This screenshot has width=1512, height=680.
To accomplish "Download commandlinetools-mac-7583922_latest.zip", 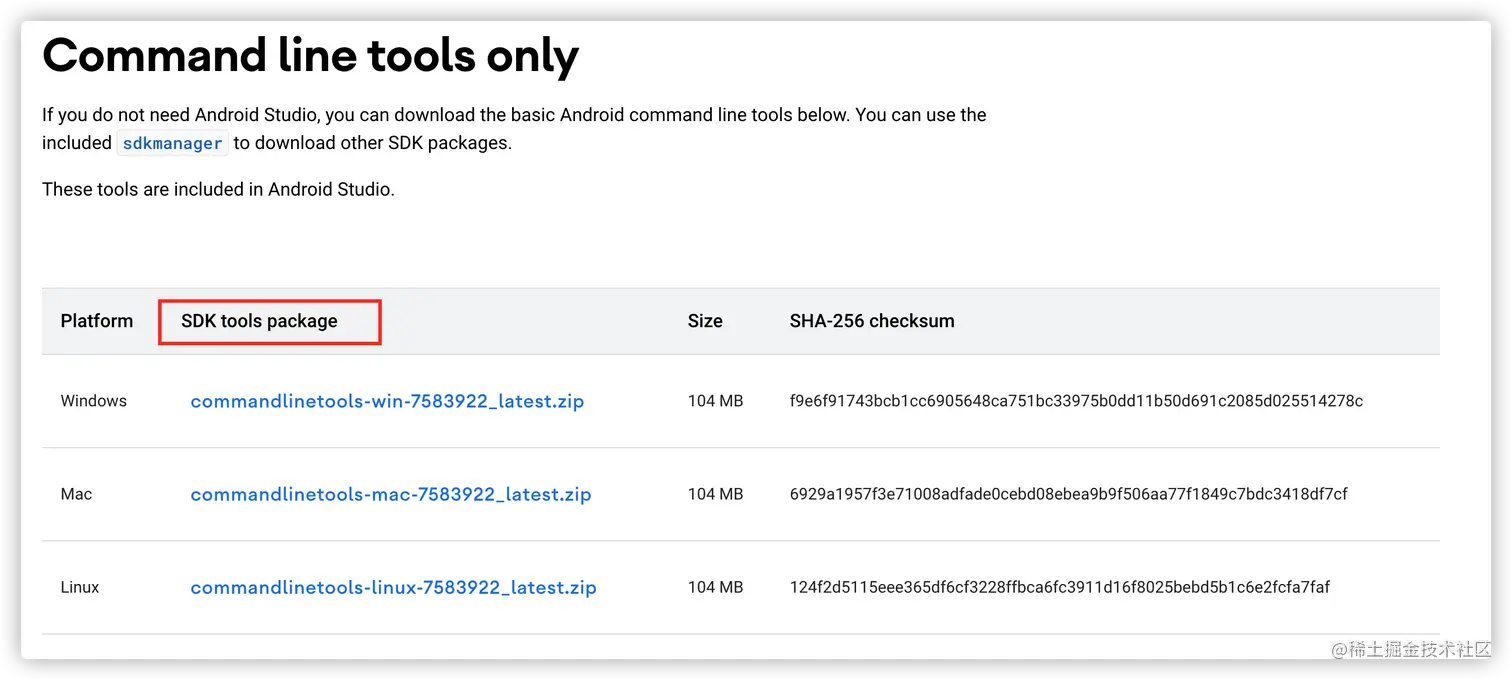I will pyautogui.click(x=391, y=494).
